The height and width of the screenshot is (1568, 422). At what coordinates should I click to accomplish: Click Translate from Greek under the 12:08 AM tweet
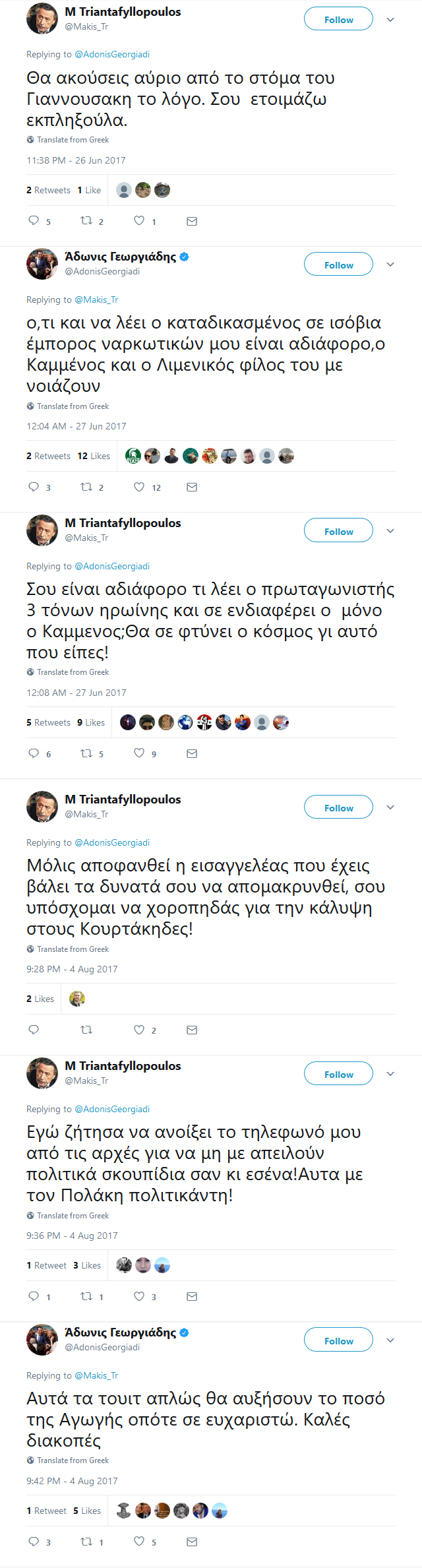coord(73,672)
